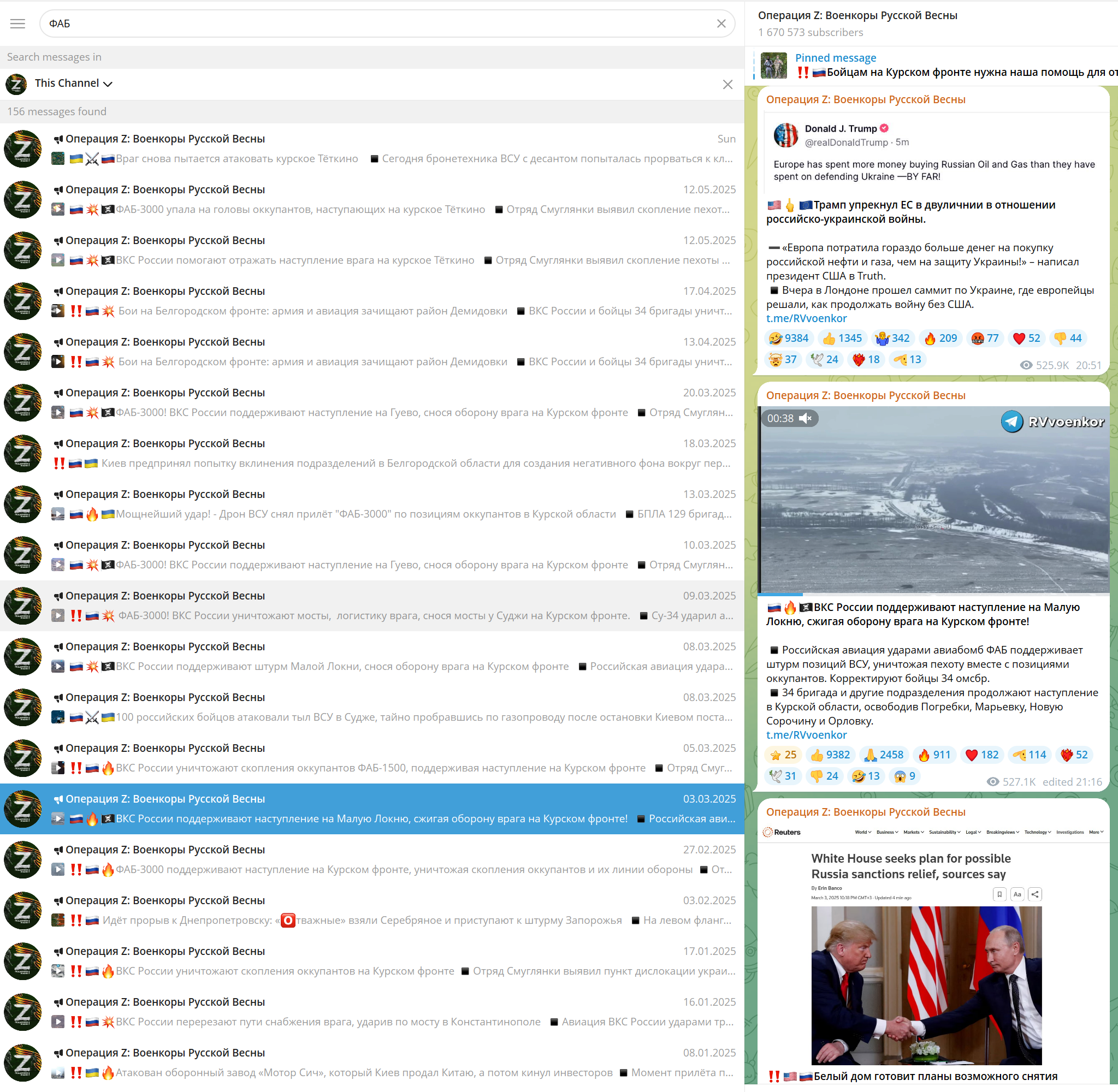Open the search result dated 27.02.2025

(372, 859)
